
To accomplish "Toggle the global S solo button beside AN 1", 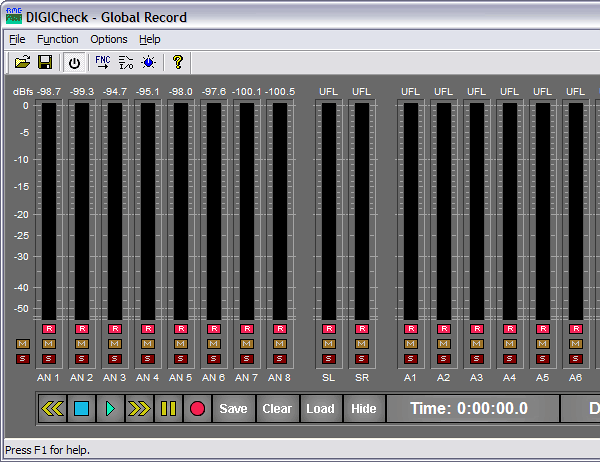I will pos(23,359).
